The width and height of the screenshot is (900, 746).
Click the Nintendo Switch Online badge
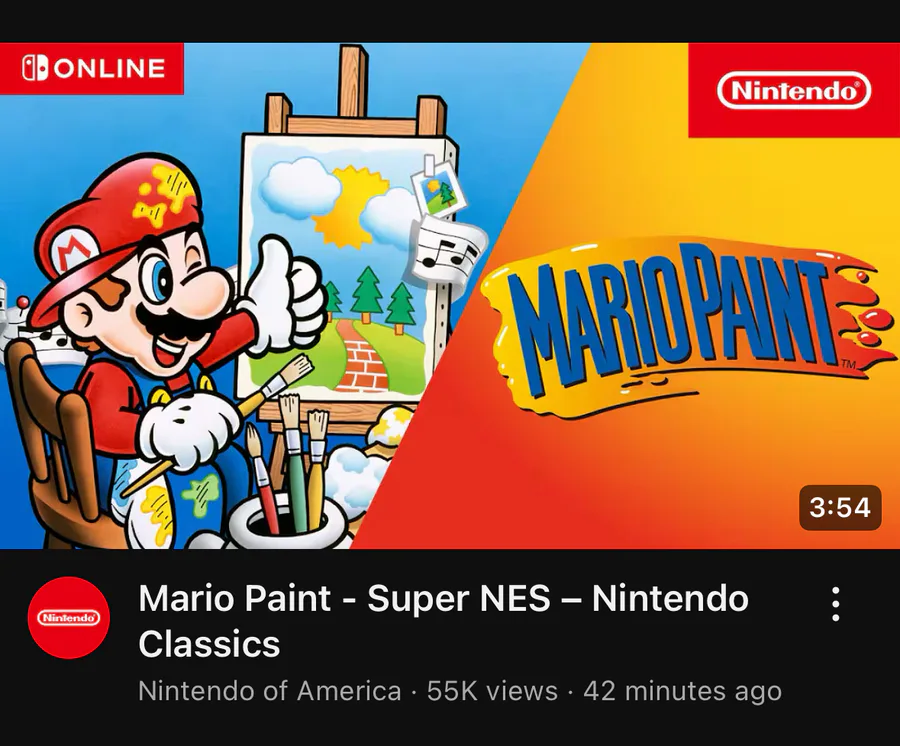click(x=92, y=68)
